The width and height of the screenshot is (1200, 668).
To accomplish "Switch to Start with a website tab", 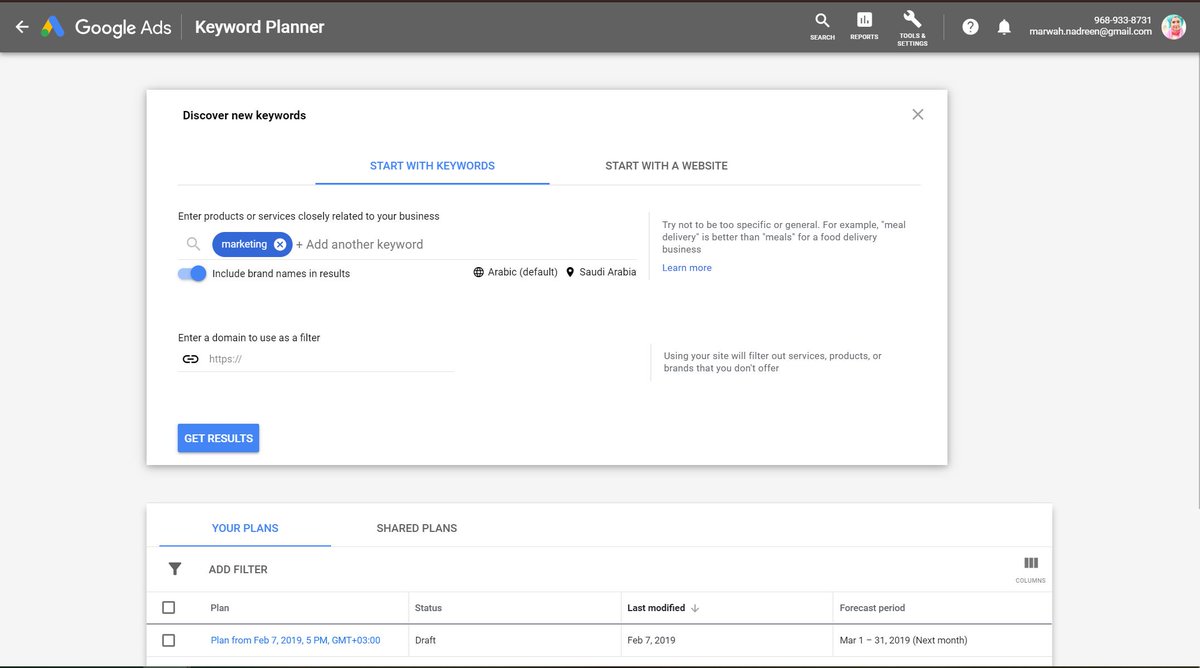I will tap(666, 166).
